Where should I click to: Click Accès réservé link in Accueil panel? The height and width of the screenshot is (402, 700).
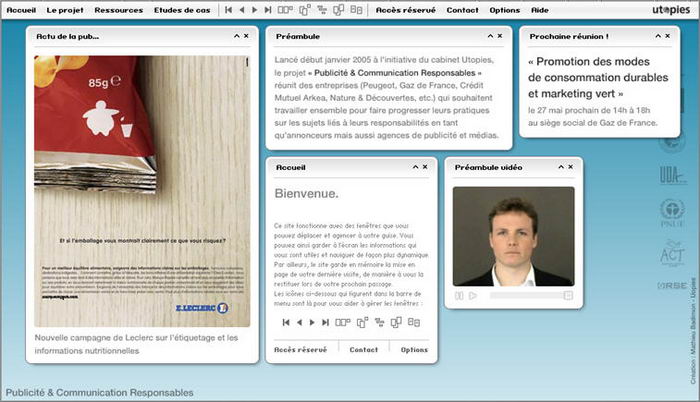tap(300, 350)
